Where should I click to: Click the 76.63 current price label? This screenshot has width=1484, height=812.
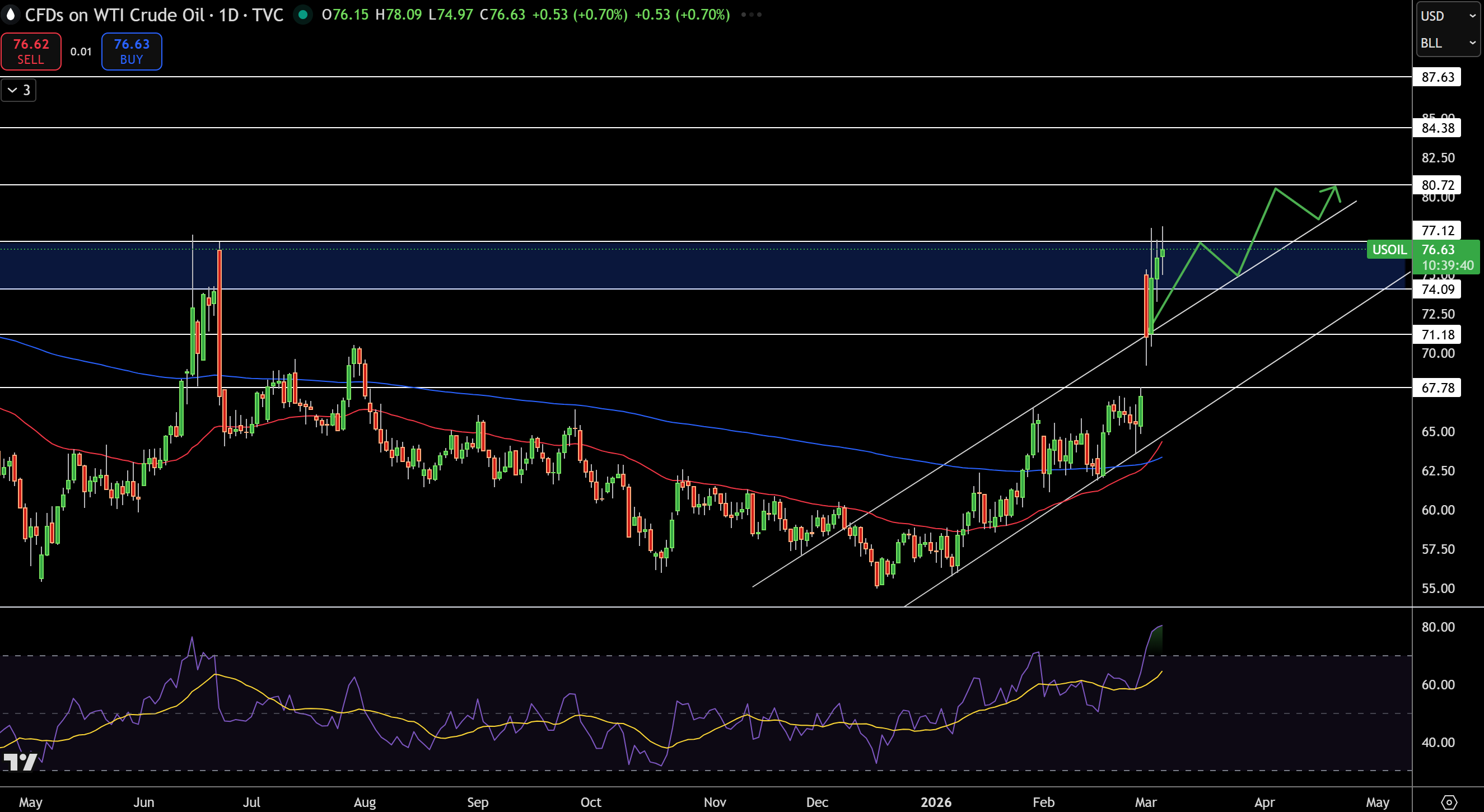(x=1438, y=249)
